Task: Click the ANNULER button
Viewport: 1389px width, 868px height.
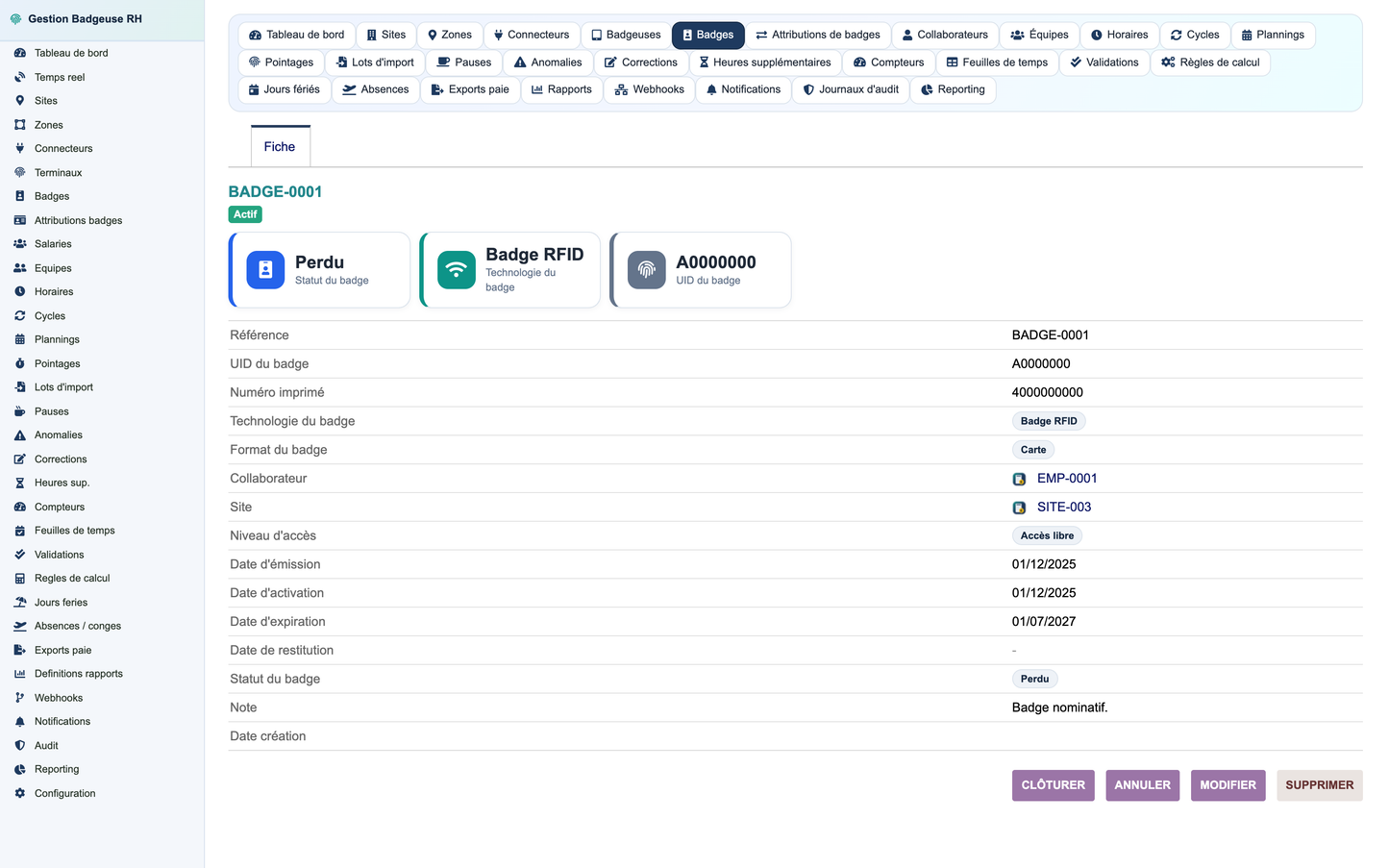Action: 1142,785
